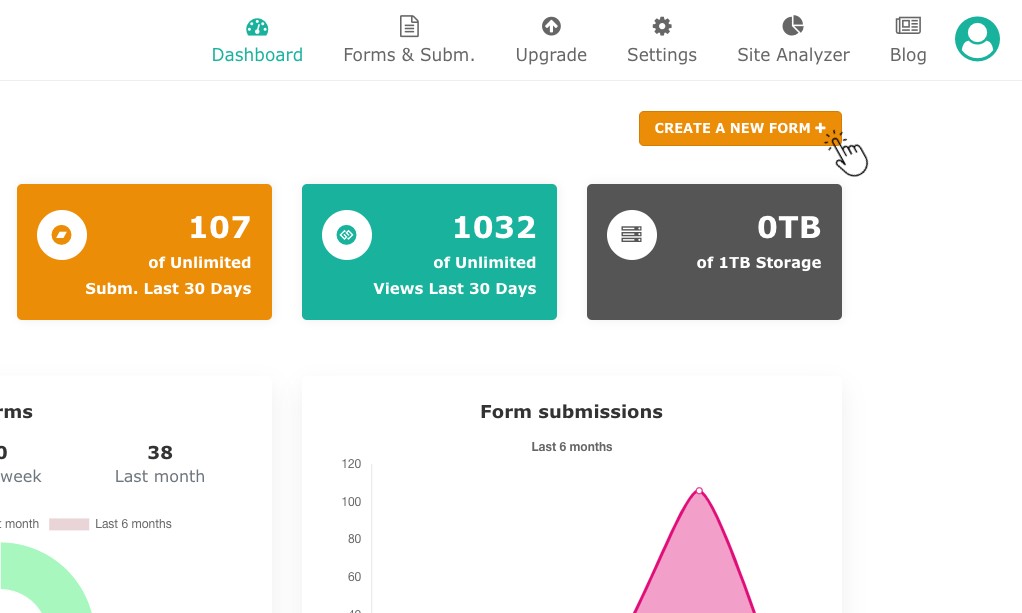This screenshot has height=613, width=1022.
Task: Click the submissions icon in orange card
Action: click(62, 235)
